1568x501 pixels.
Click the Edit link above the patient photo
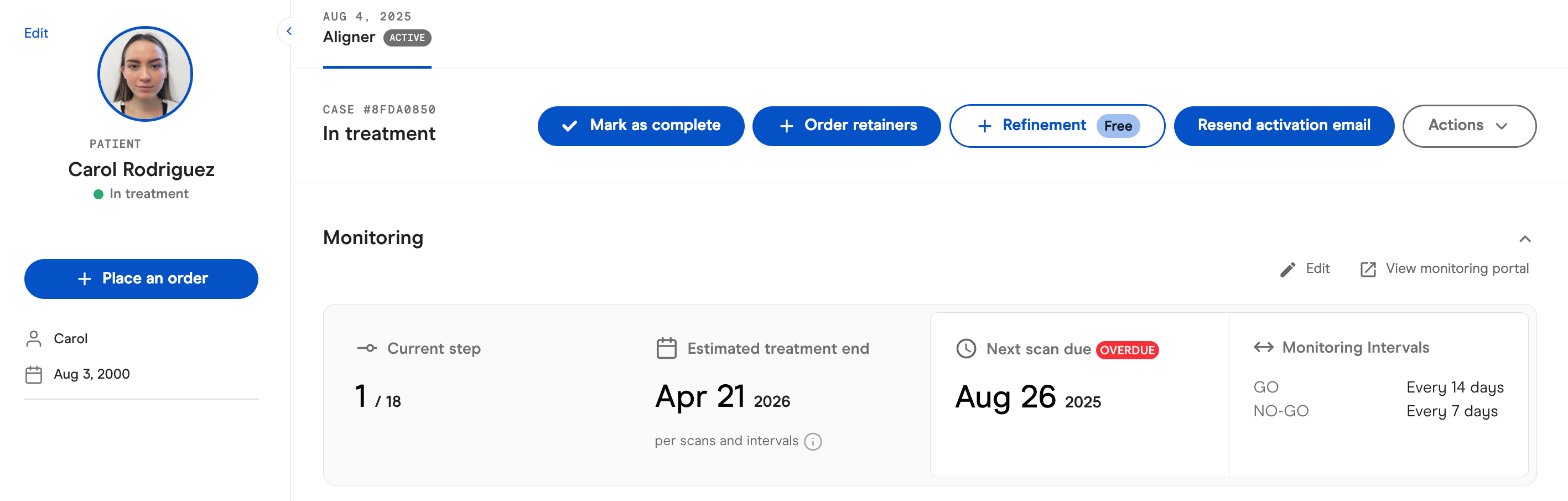36,33
